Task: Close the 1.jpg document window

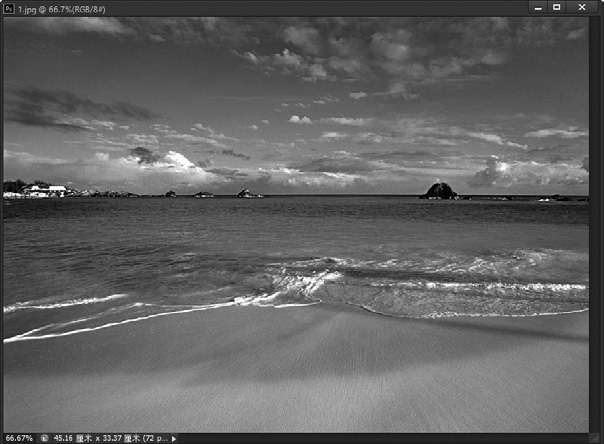Action: 582,7
